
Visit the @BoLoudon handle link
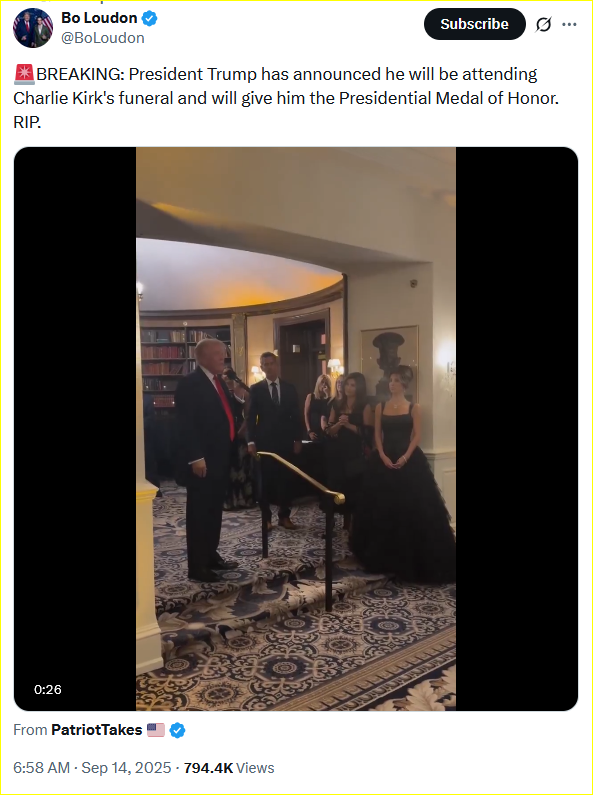tap(103, 38)
